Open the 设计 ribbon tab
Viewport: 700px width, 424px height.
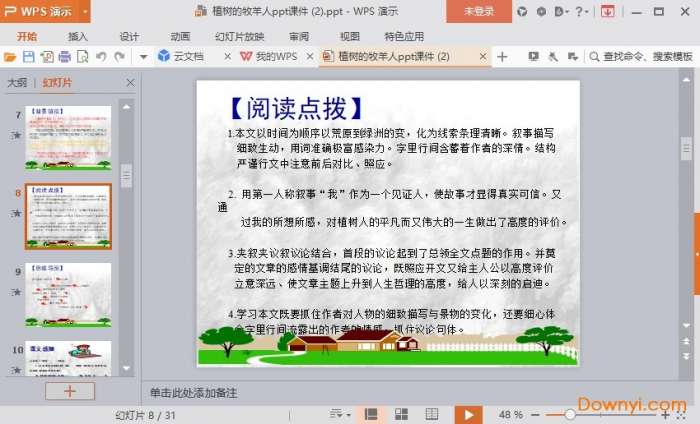point(129,37)
